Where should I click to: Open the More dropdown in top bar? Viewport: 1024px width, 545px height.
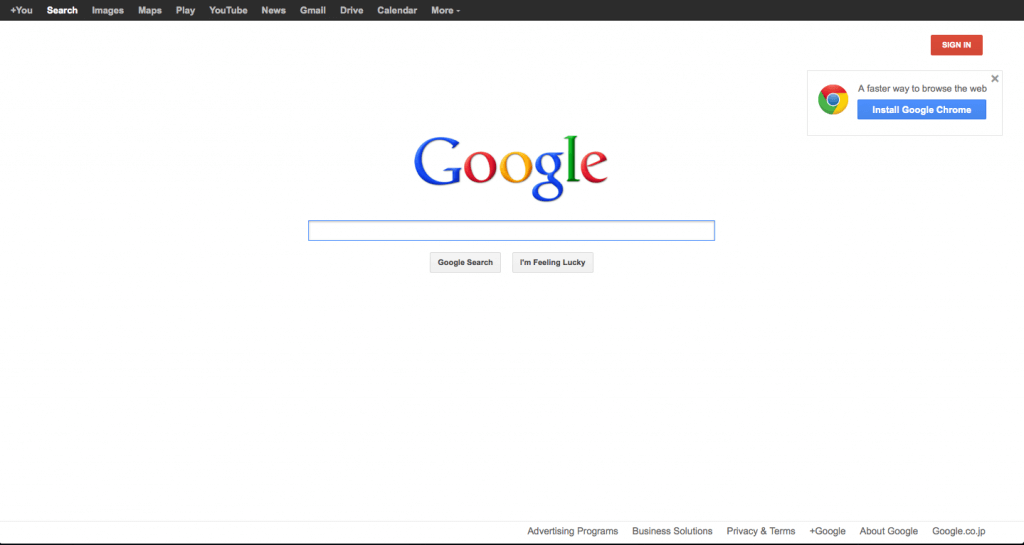tap(445, 10)
